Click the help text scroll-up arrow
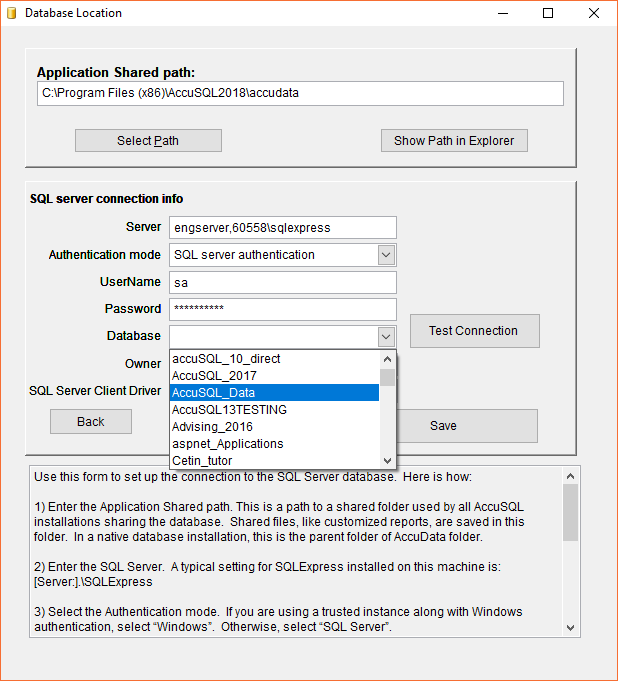 (571, 476)
